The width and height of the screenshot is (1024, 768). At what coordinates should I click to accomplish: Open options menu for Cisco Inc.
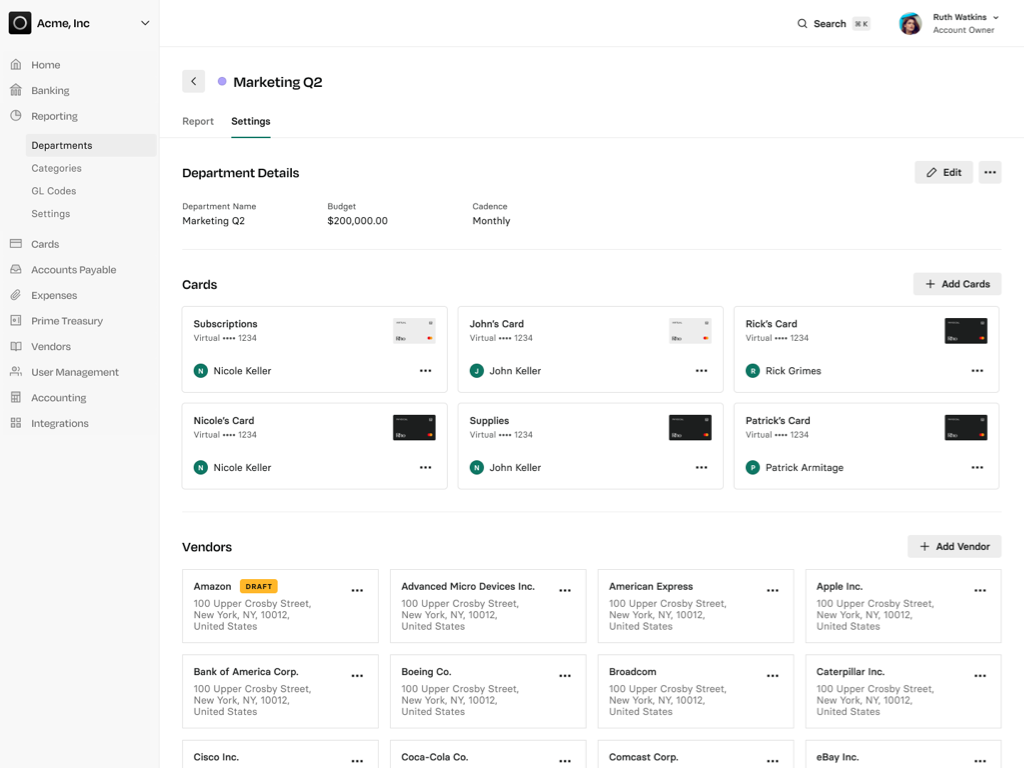pos(357,761)
